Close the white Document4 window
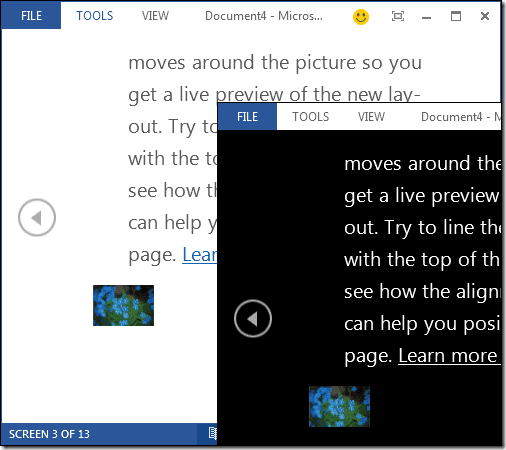506x450 pixels. 485,16
